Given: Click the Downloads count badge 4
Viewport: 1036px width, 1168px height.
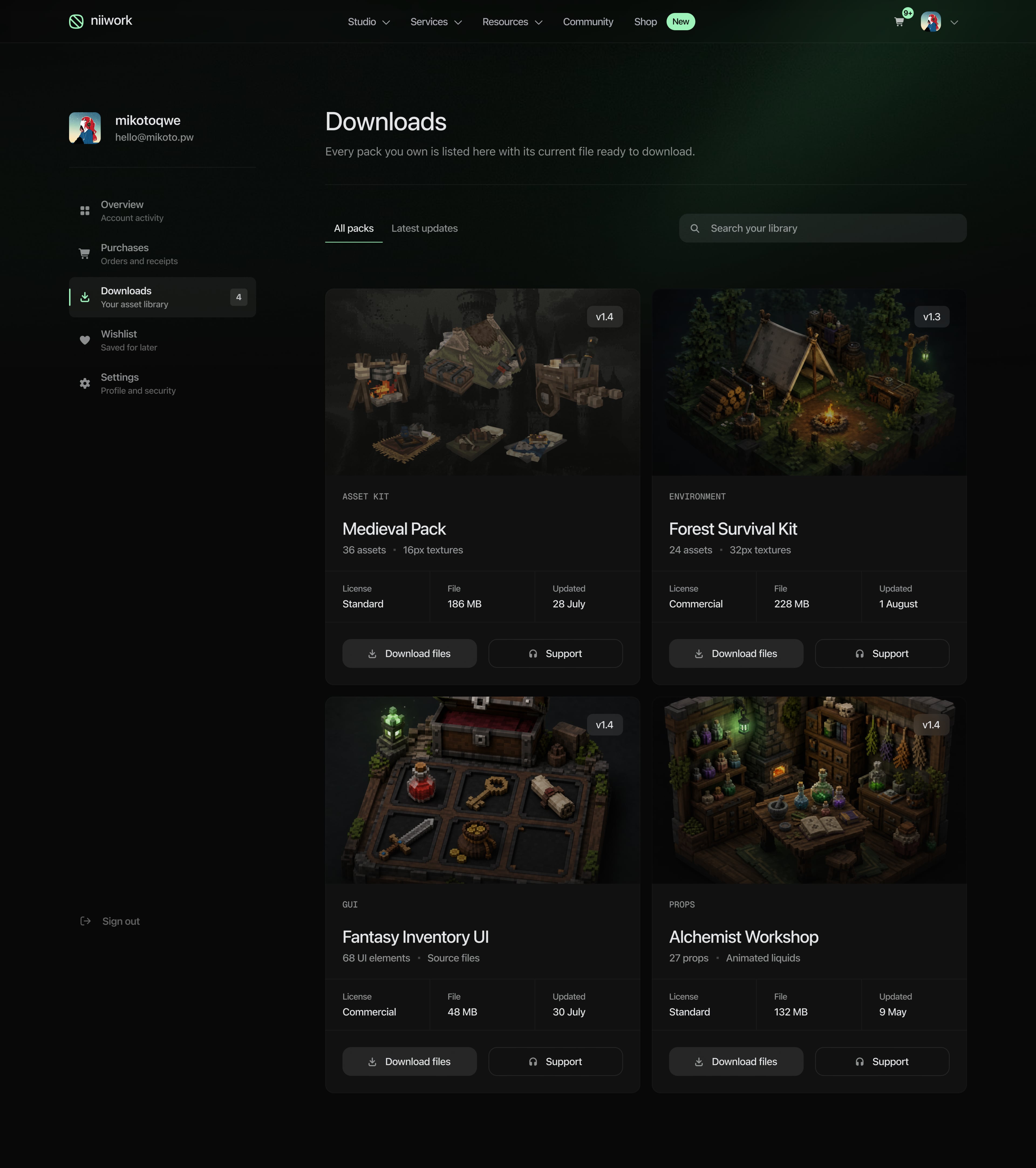Looking at the screenshot, I should [x=239, y=297].
